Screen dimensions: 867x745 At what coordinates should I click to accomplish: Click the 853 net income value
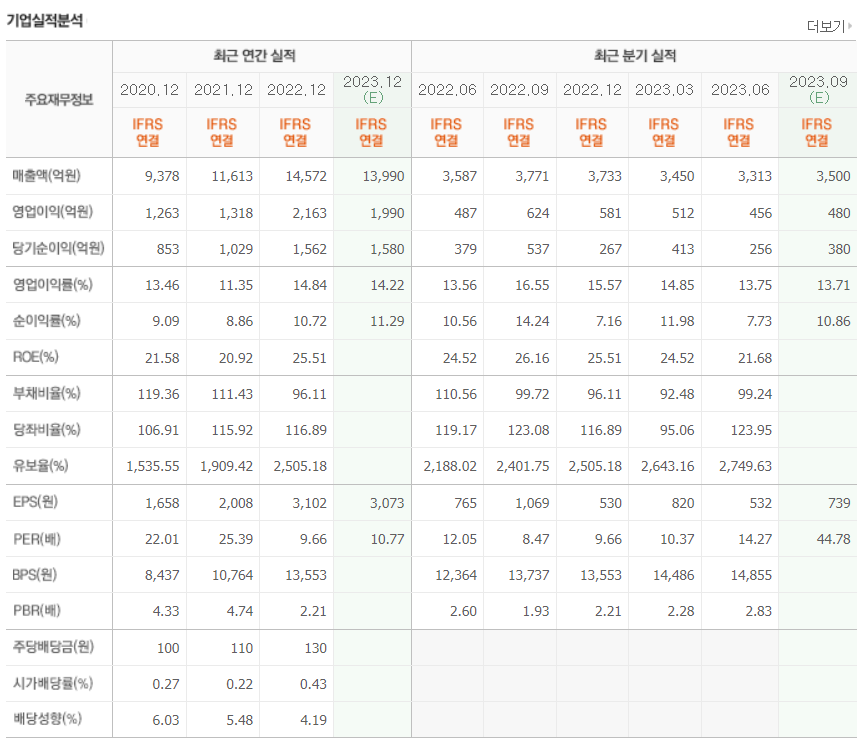pos(168,249)
